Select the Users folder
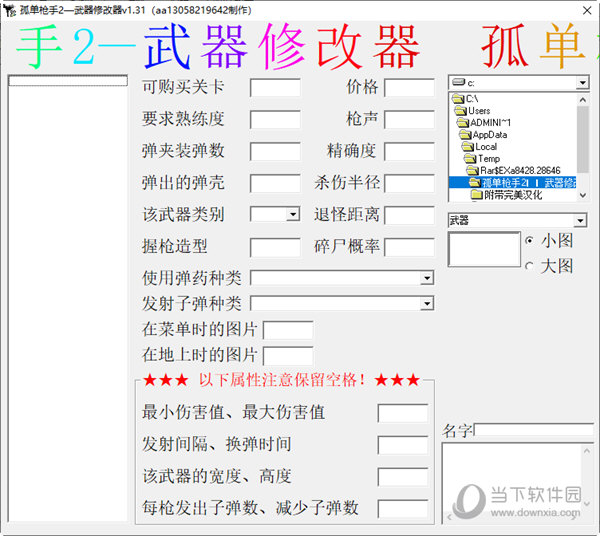 [472, 111]
